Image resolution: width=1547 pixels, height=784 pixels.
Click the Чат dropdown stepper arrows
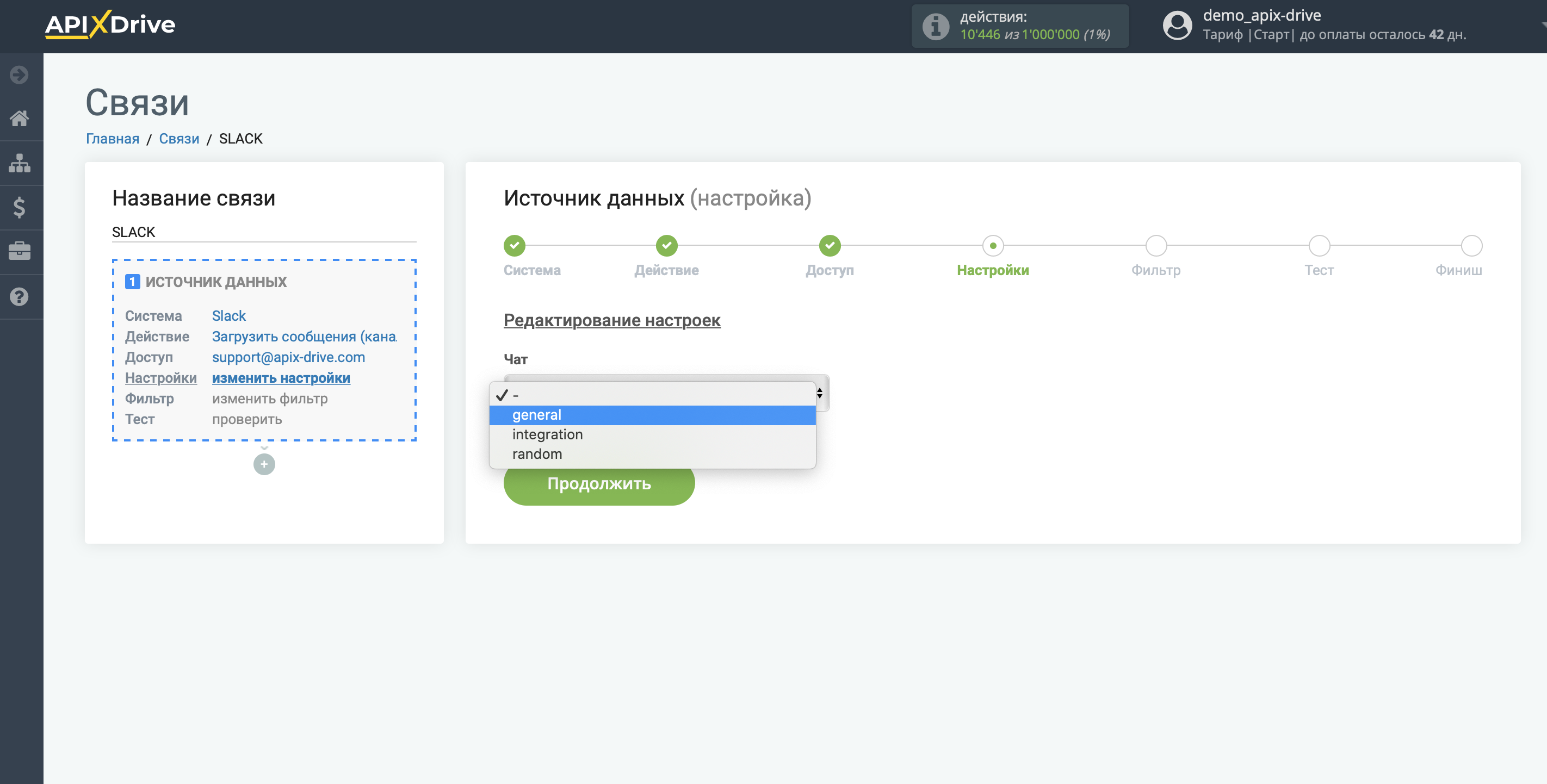point(820,393)
